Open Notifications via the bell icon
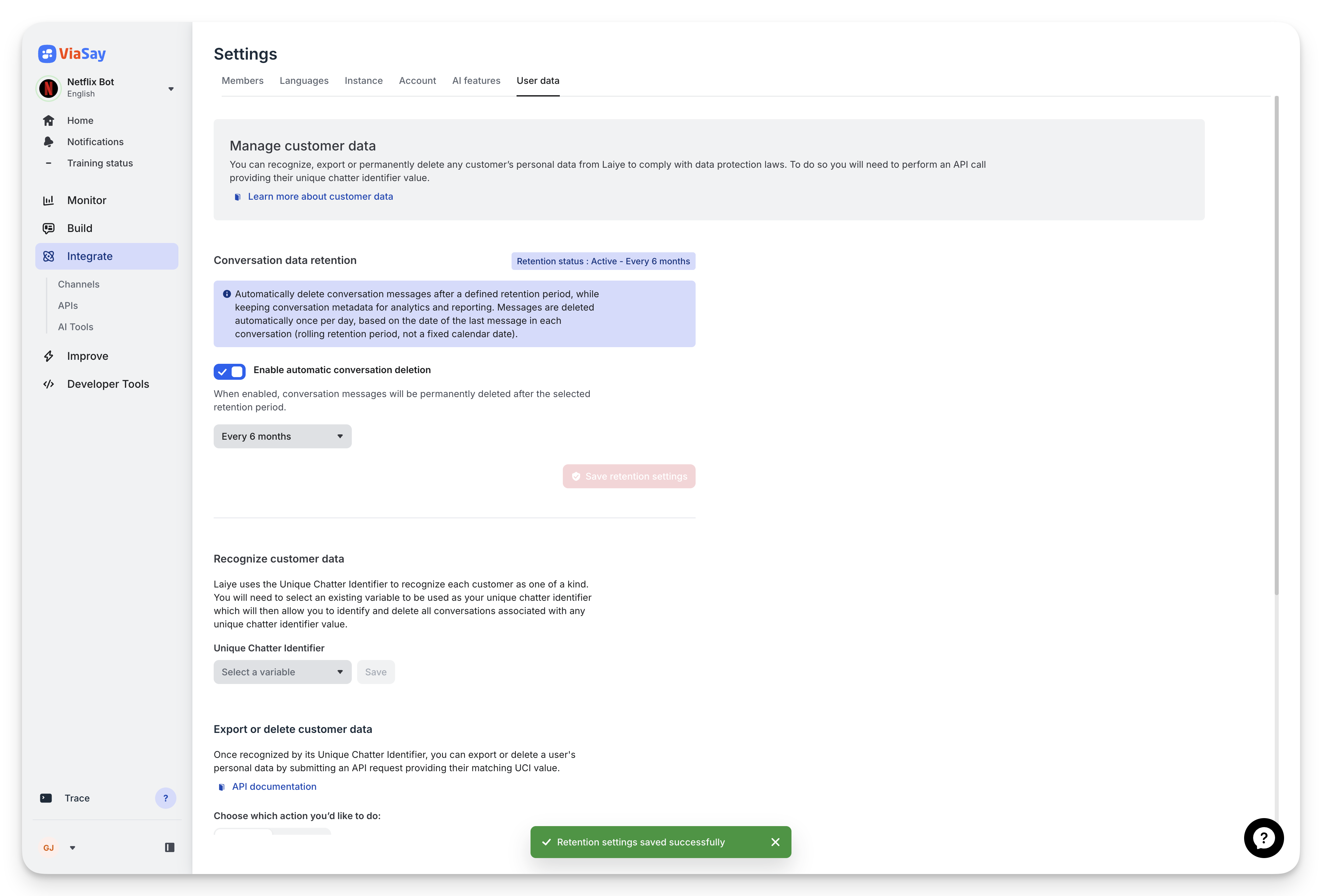 tap(48, 142)
